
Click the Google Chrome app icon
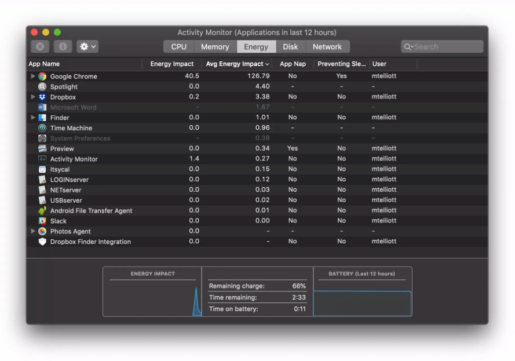pos(42,76)
